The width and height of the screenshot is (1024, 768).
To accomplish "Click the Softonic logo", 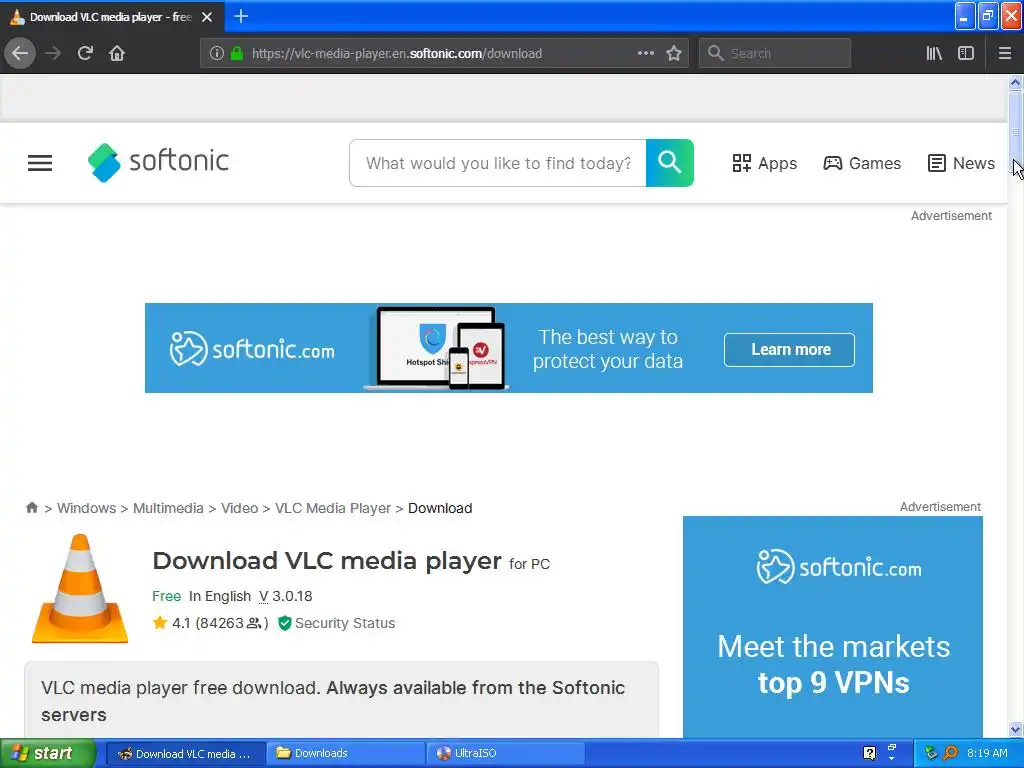I will pyautogui.click(x=158, y=162).
